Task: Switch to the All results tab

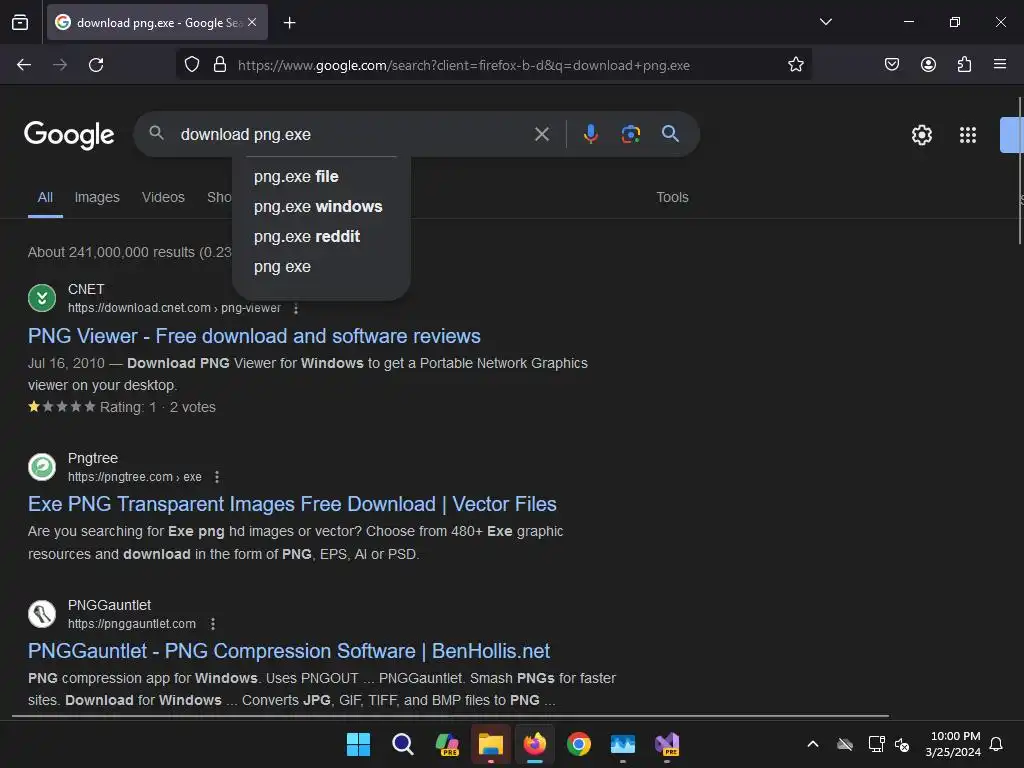Action: (x=45, y=197)
